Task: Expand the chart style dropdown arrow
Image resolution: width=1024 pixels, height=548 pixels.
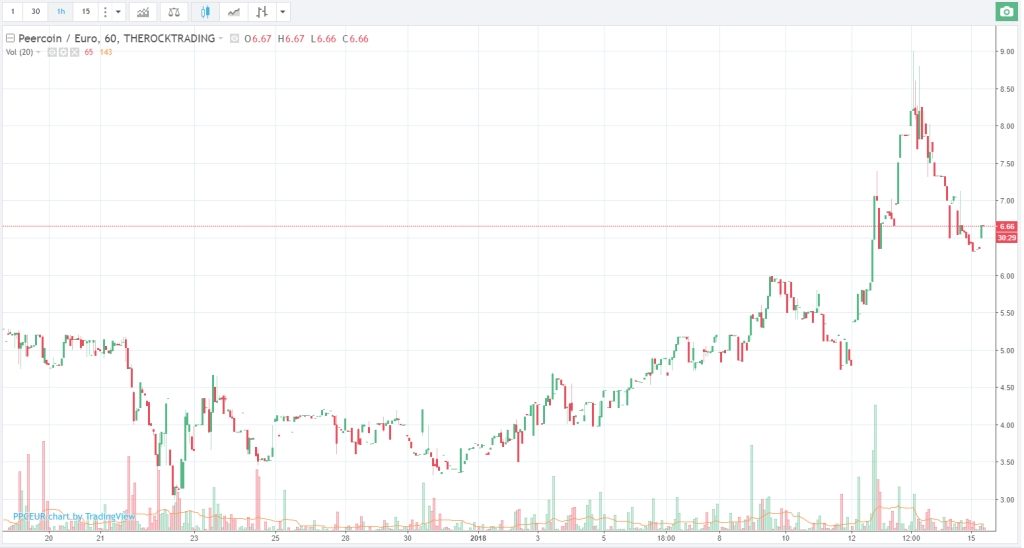Action: tap(283, 12)
